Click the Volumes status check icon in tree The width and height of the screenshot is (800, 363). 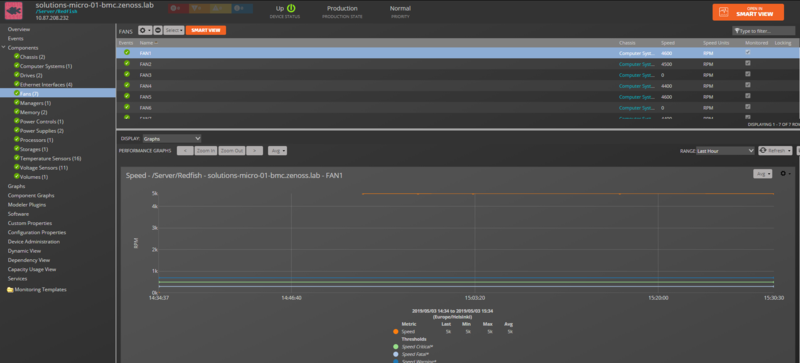tap(17, 177)
